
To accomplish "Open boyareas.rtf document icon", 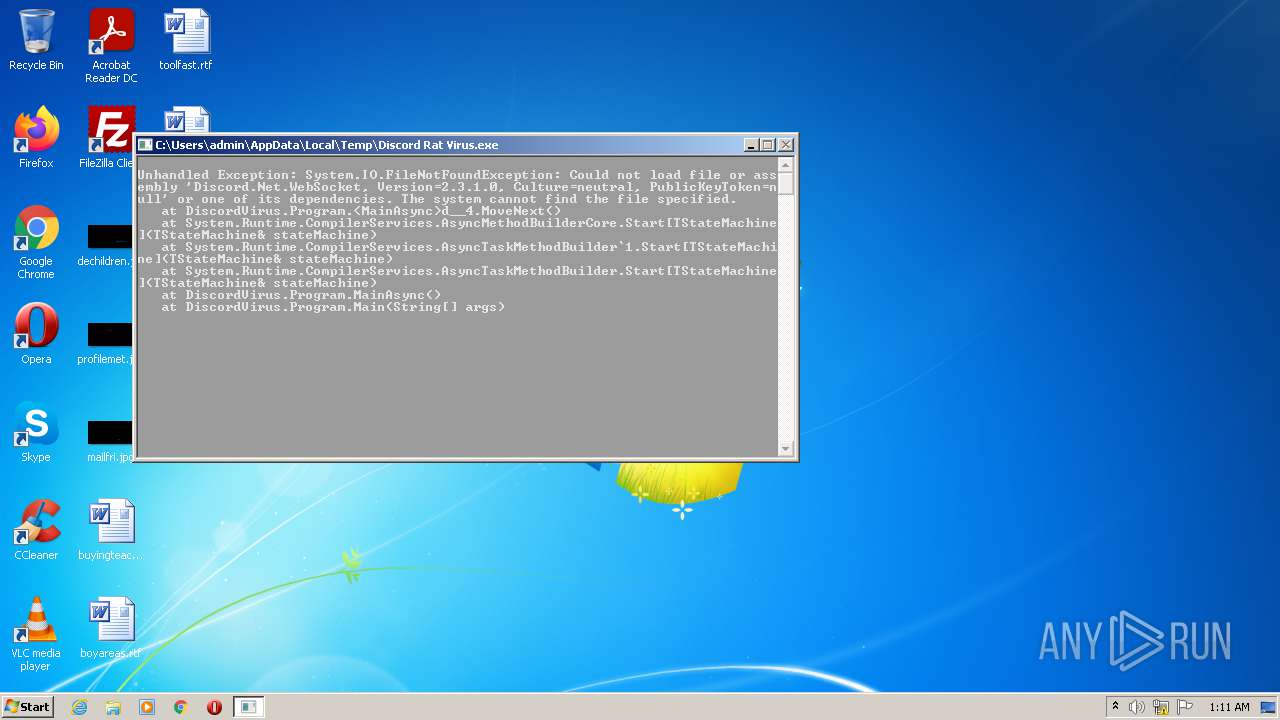I will pos(111,628).
